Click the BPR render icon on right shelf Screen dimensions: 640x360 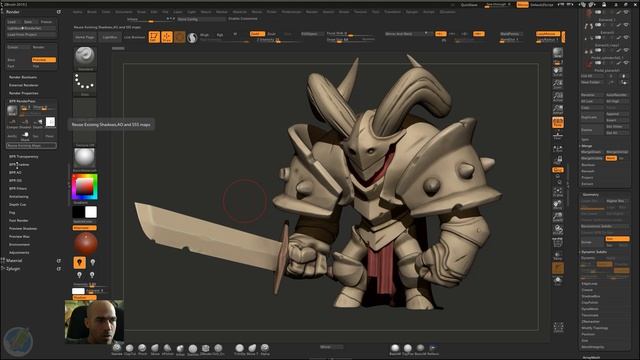click(558, 53)
